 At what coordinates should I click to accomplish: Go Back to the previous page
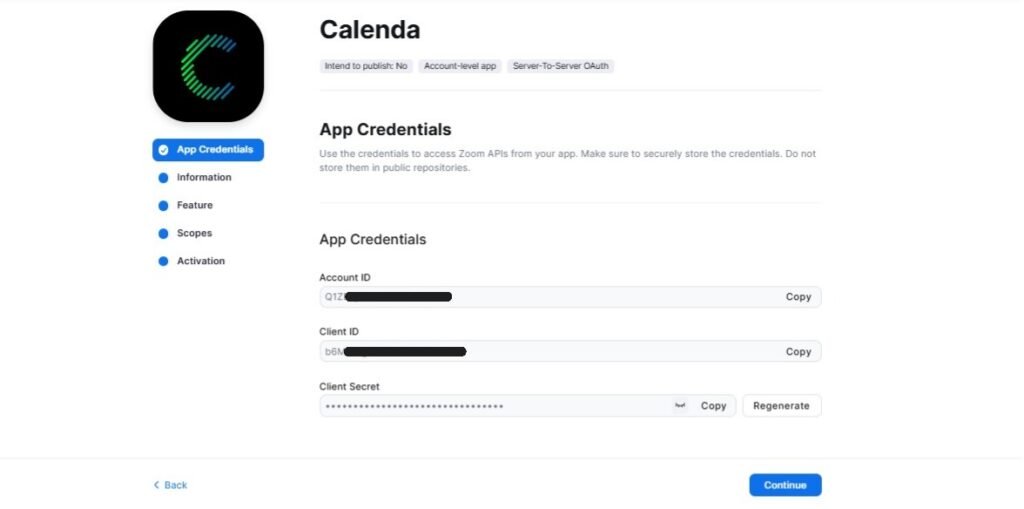tap(170, 485)
